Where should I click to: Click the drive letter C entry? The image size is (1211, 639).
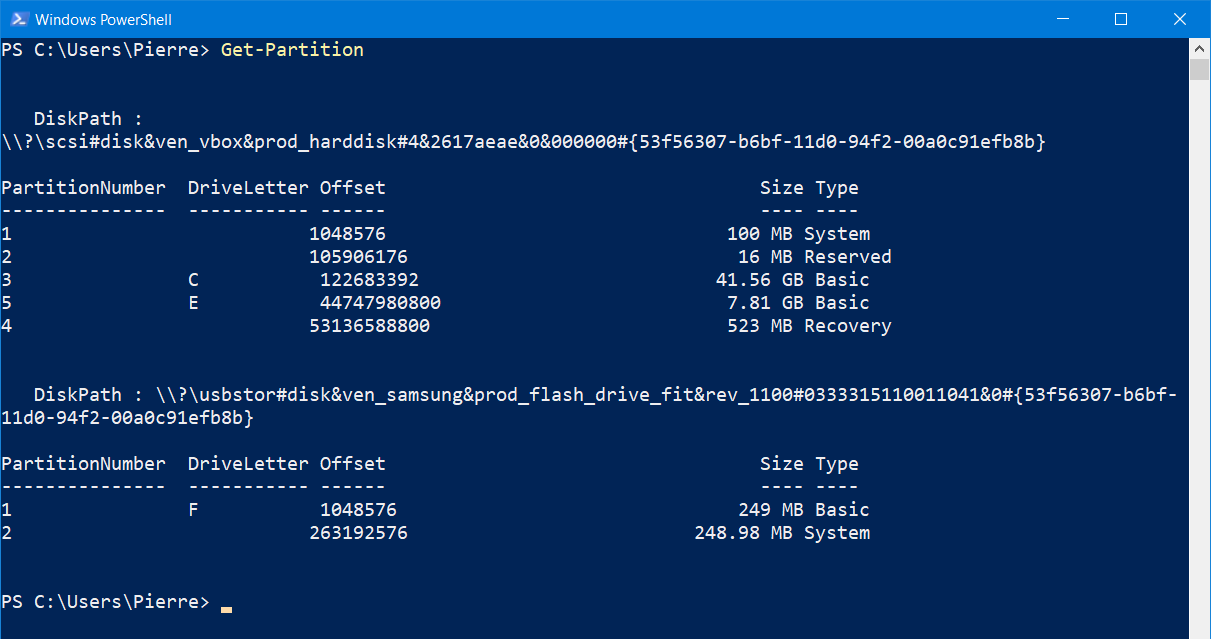tap(193, 280)
